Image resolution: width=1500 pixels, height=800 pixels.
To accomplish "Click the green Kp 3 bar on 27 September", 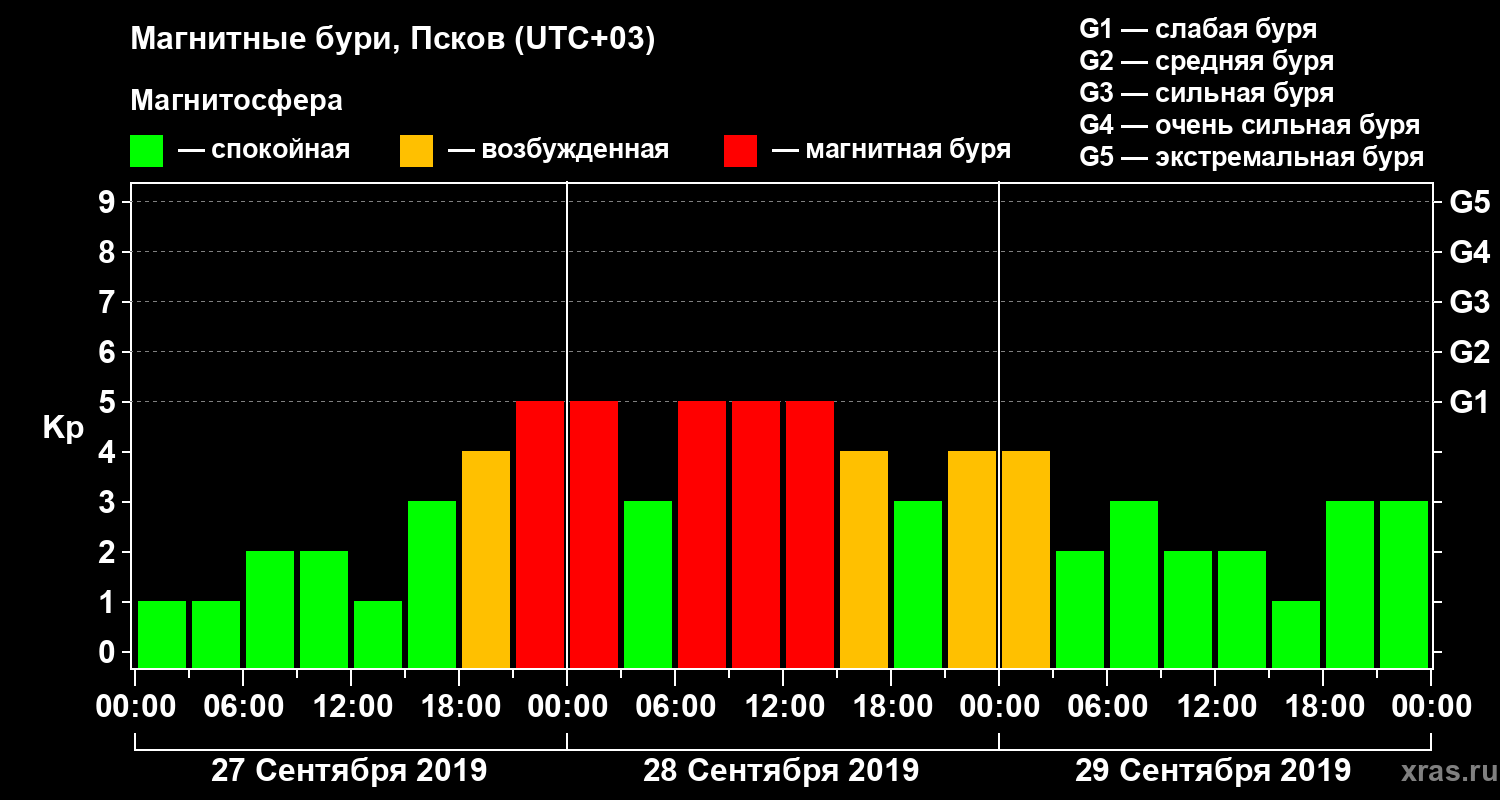I will tap(432, 584).
